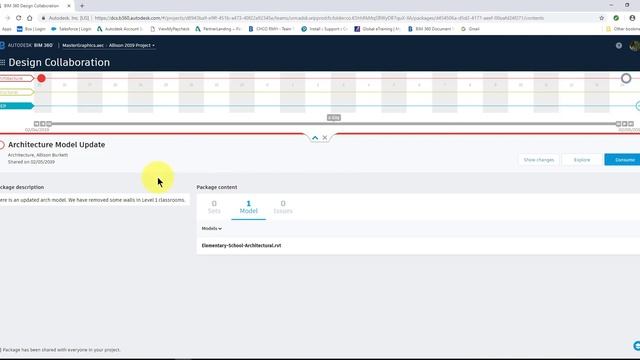Expand the Models dropdown header
Screen dimensions: 640x360
(211, 229)
